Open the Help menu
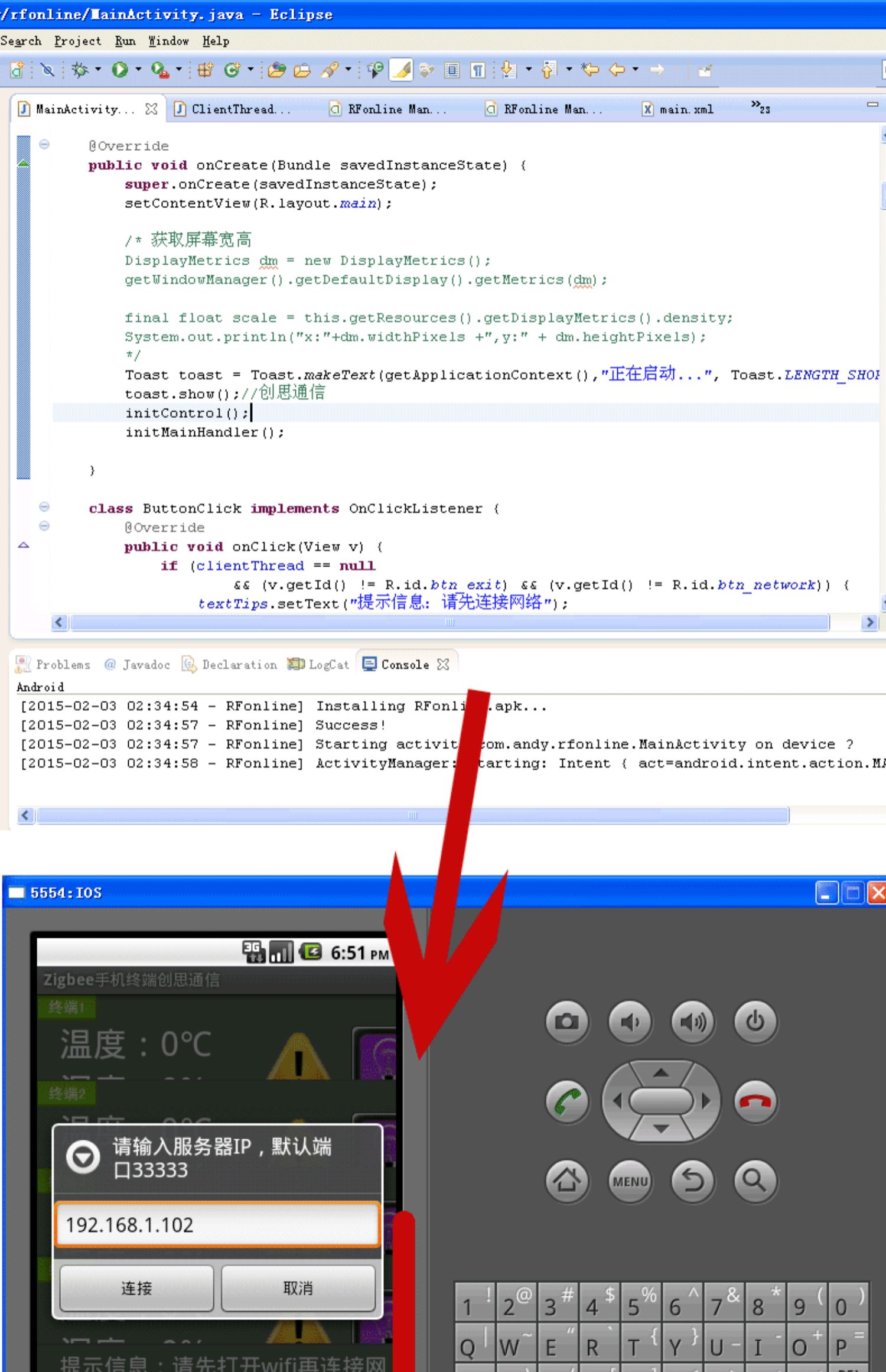Viewport: 886px width, 1372px height. point(216,41)
